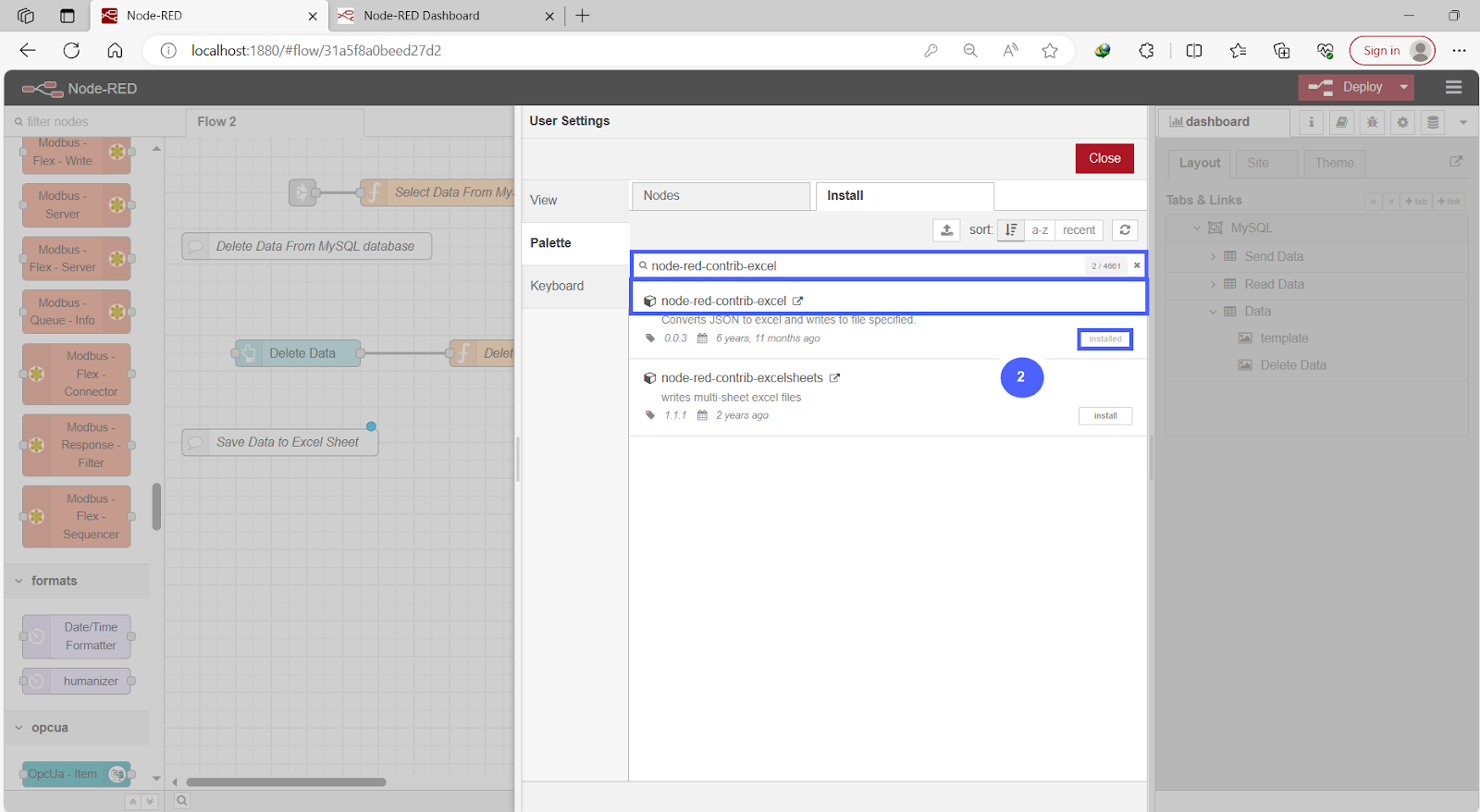Viewport: 1480px width, 812px height.
Task: Click the installed button for node-red-contrib-excel
Action: tap(1105, 339)
